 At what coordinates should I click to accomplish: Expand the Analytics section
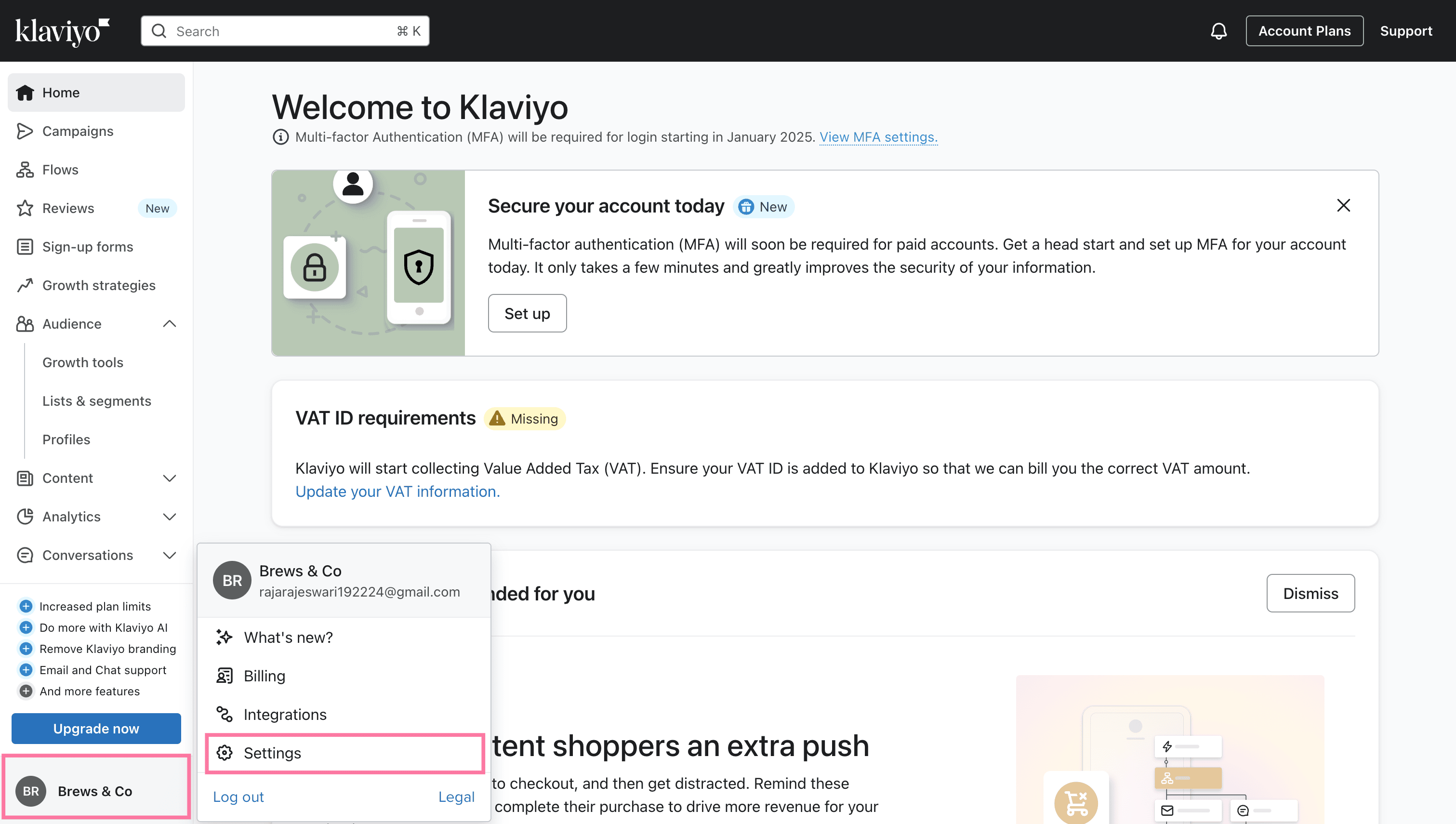(170, 516)
